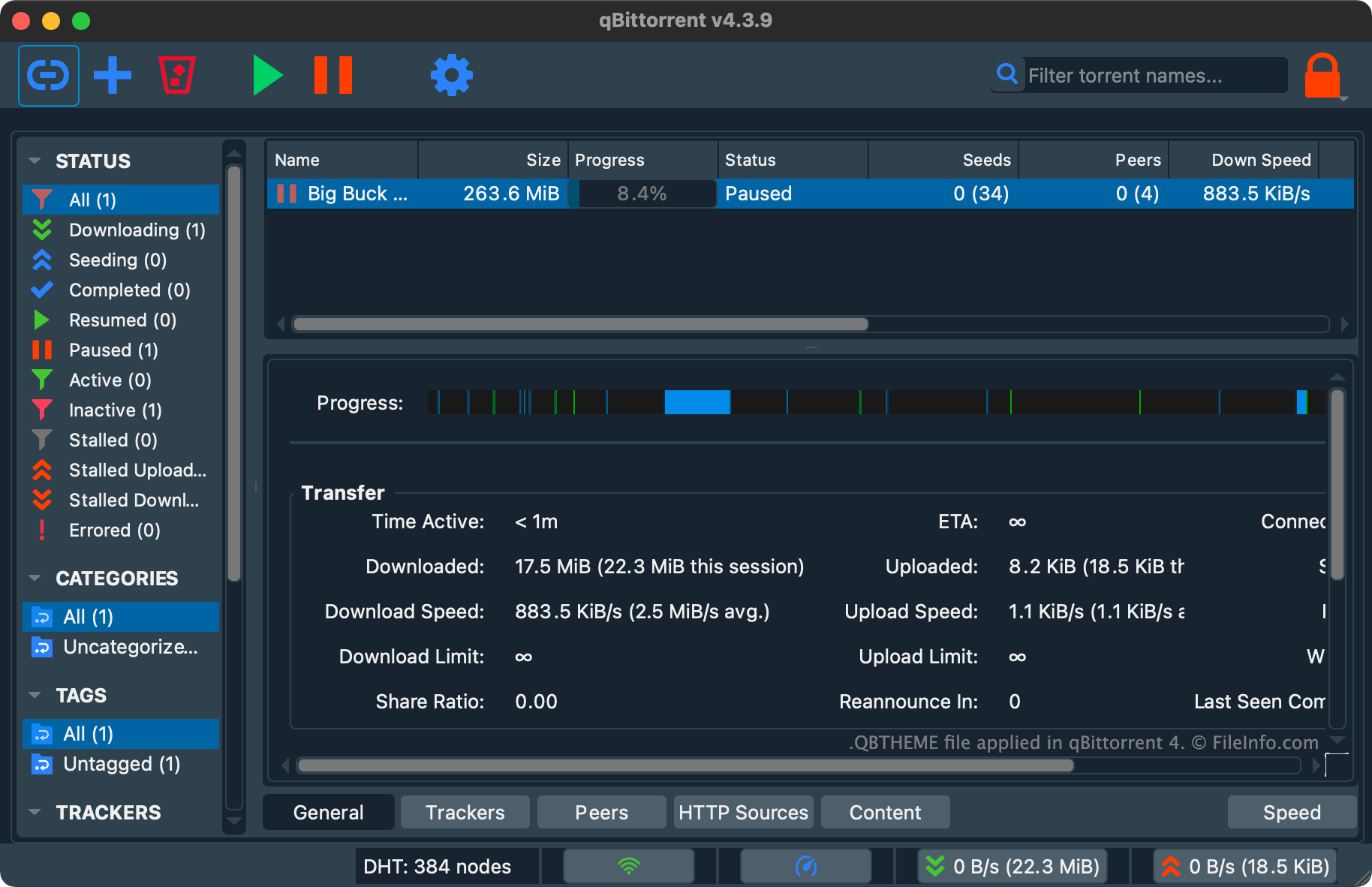Select the Paused (1) status filter

coord(121,350)
